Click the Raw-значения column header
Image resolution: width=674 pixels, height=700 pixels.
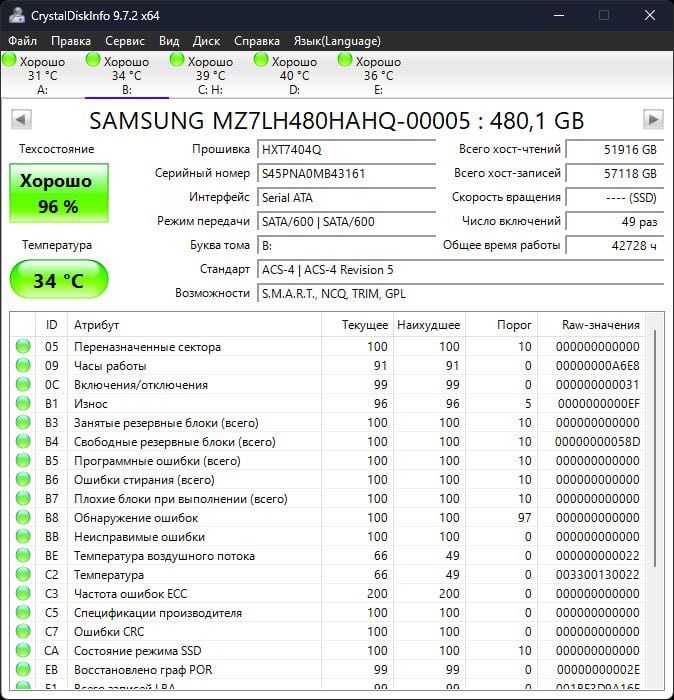(591, 325)
